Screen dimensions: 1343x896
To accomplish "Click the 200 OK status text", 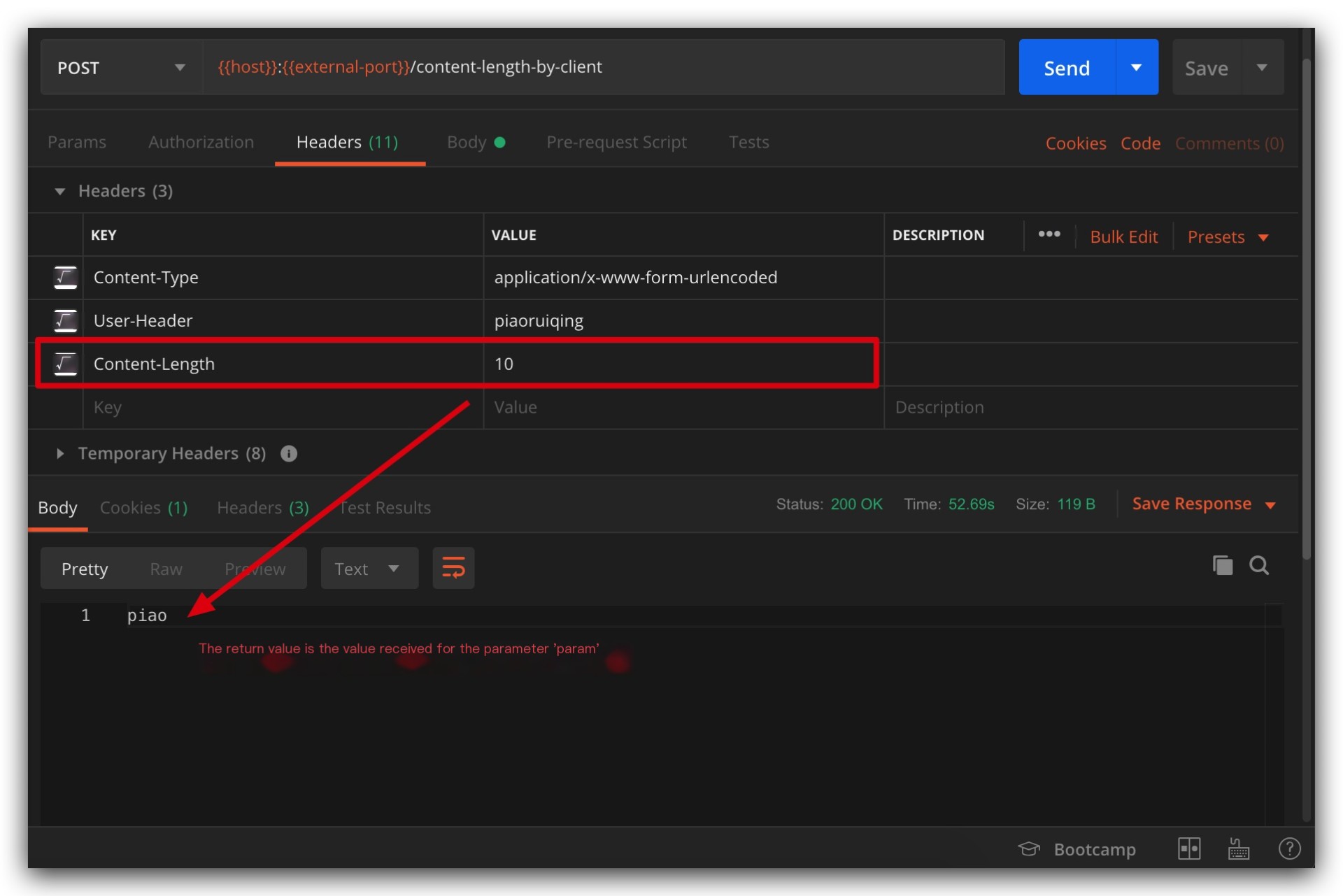I will pos(857,504).
